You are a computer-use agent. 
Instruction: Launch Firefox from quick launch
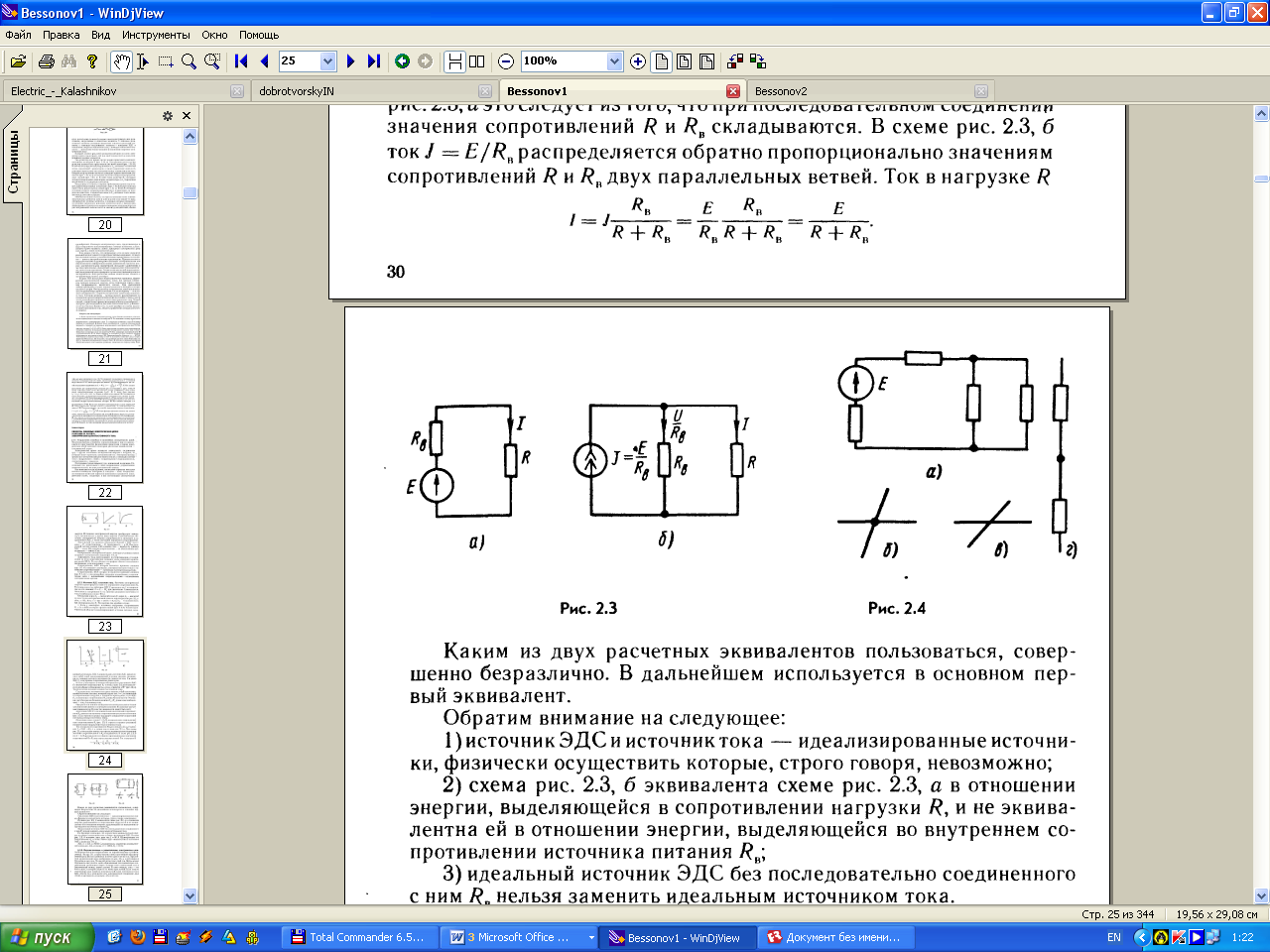(137, 937)
